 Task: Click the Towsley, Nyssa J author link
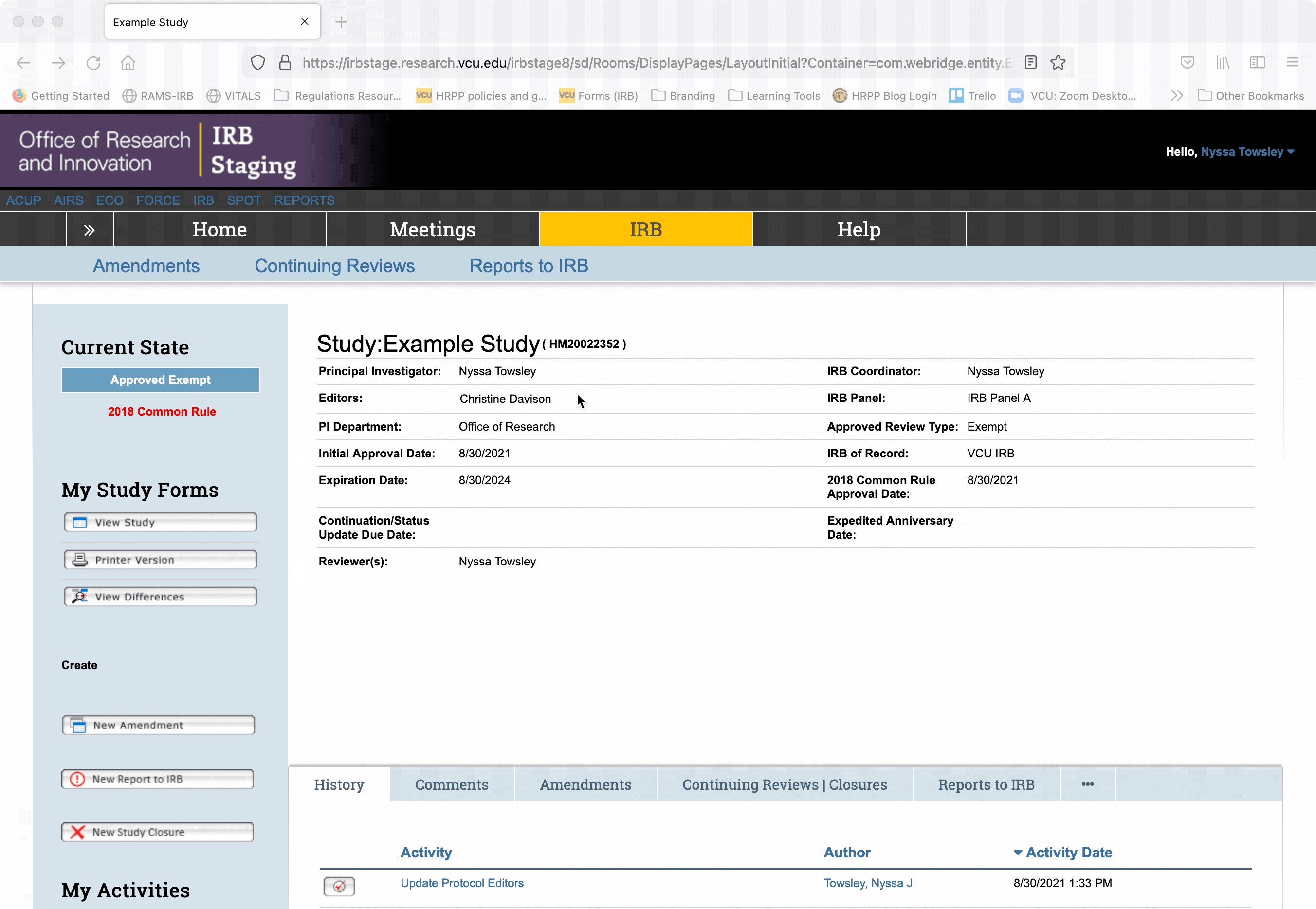[x=868, y=882]
